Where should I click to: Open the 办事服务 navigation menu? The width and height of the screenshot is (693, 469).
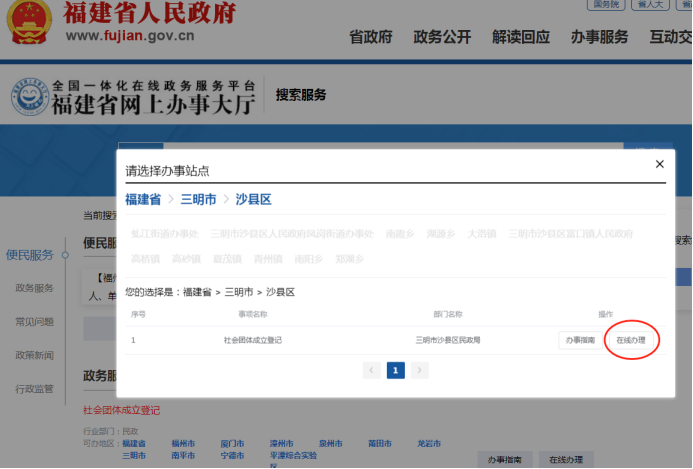[x=599, y=37]
